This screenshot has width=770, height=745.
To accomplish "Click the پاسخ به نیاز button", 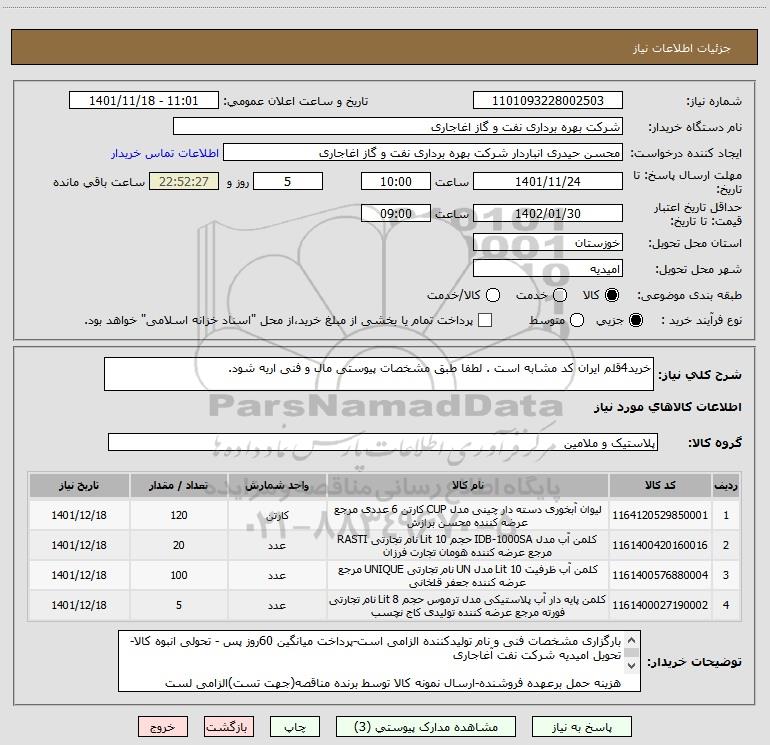I will (581, 727).
